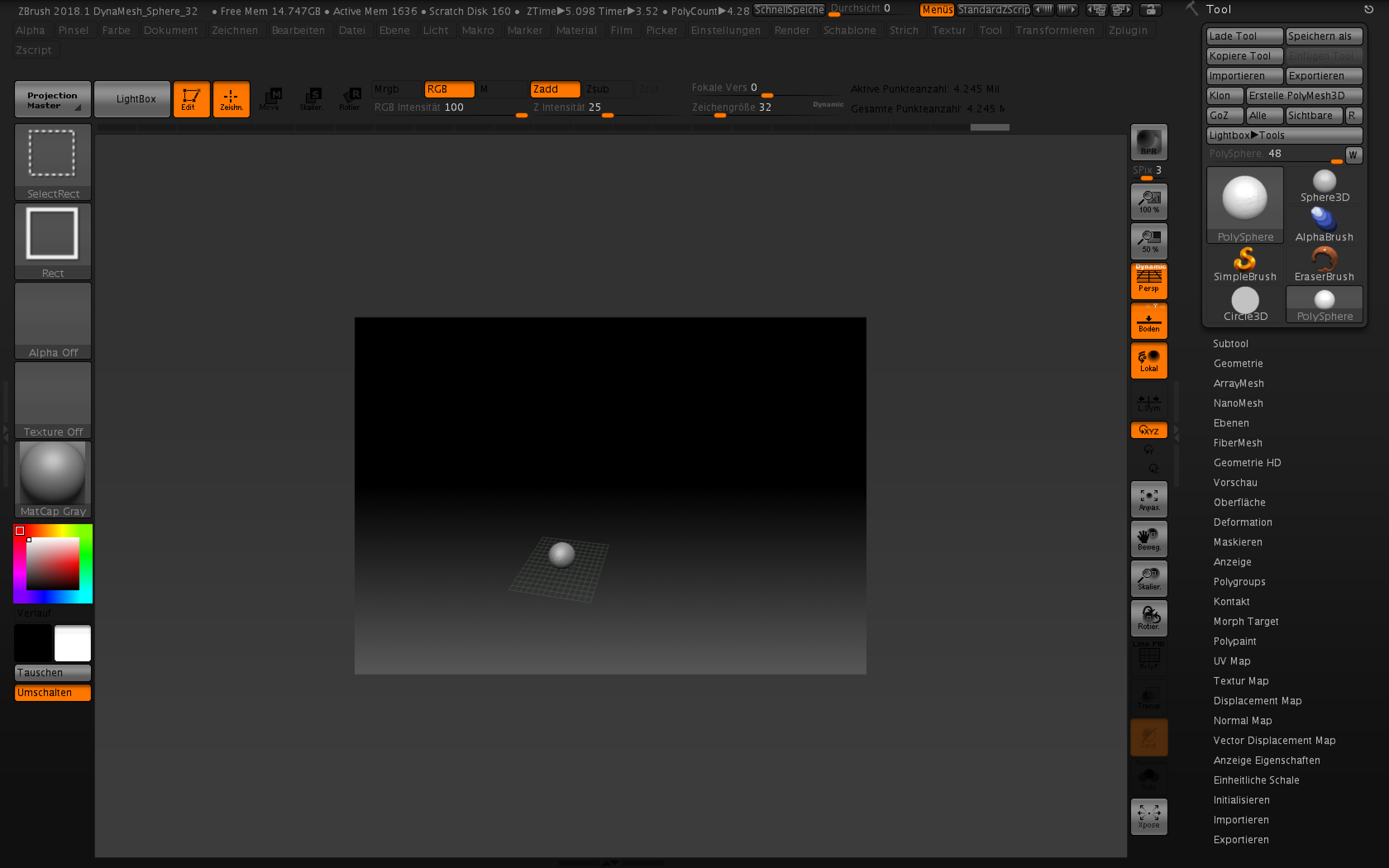Select the Rotier. rotate tool in top toolbar

pos(350,99)
